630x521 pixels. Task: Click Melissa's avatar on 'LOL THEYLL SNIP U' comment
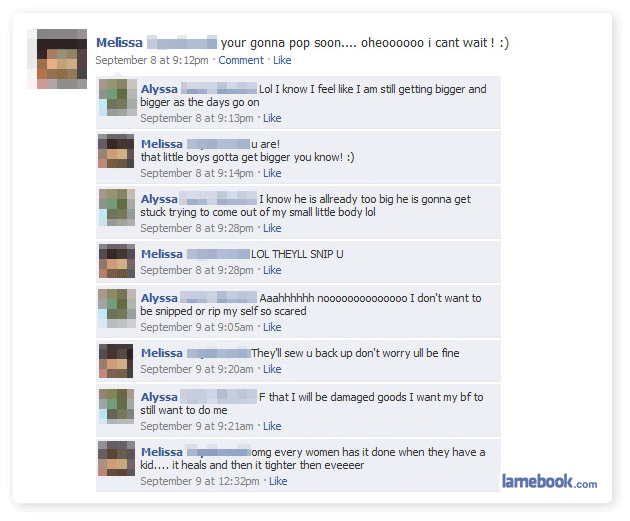[117, 261]
